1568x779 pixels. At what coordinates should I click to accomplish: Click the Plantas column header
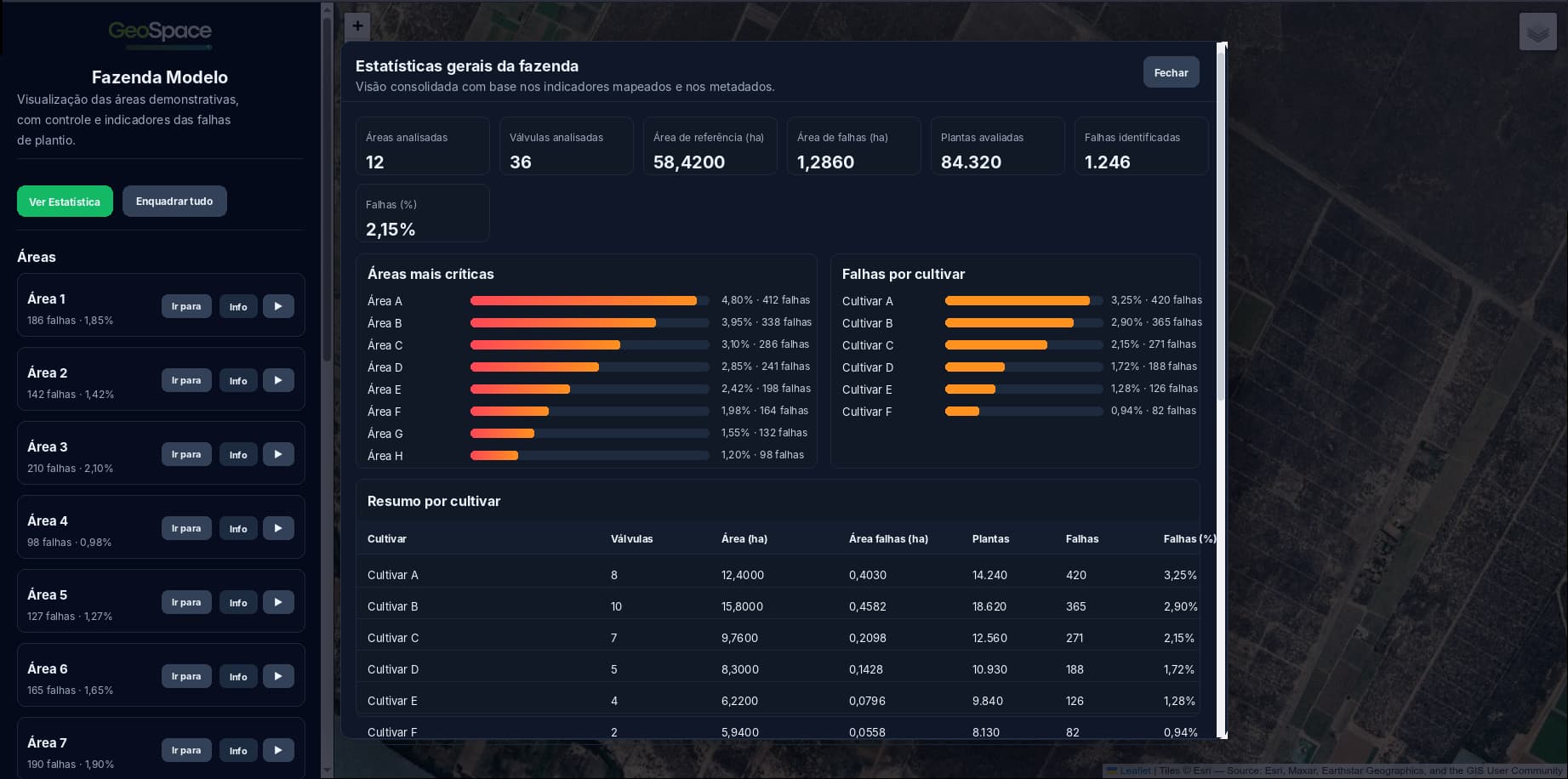coord(990,539)
